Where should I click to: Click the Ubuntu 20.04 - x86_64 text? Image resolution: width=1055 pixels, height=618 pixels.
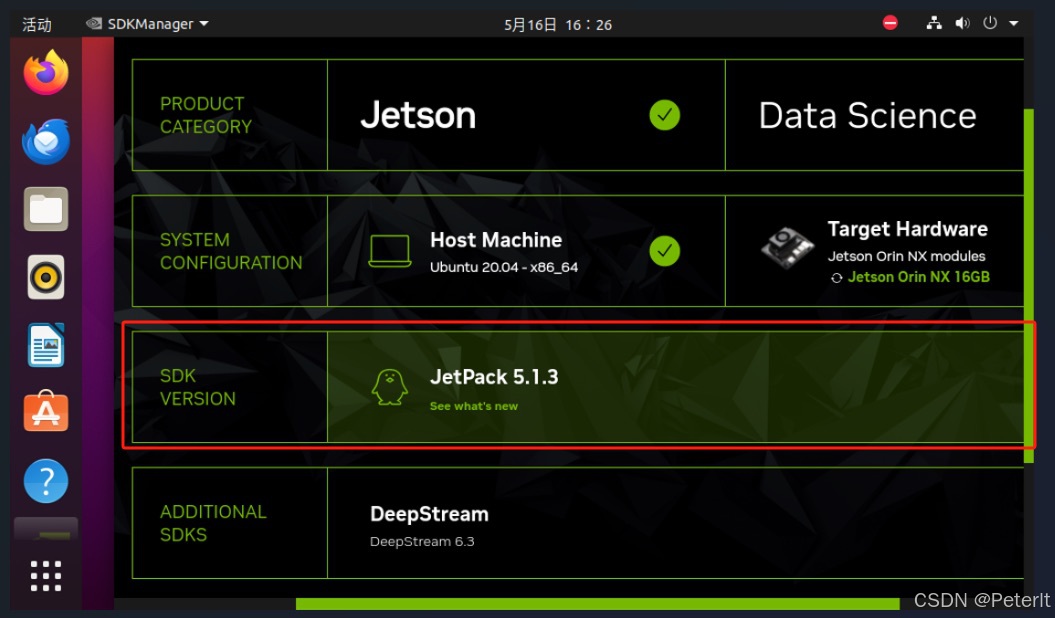click(504, 267)
